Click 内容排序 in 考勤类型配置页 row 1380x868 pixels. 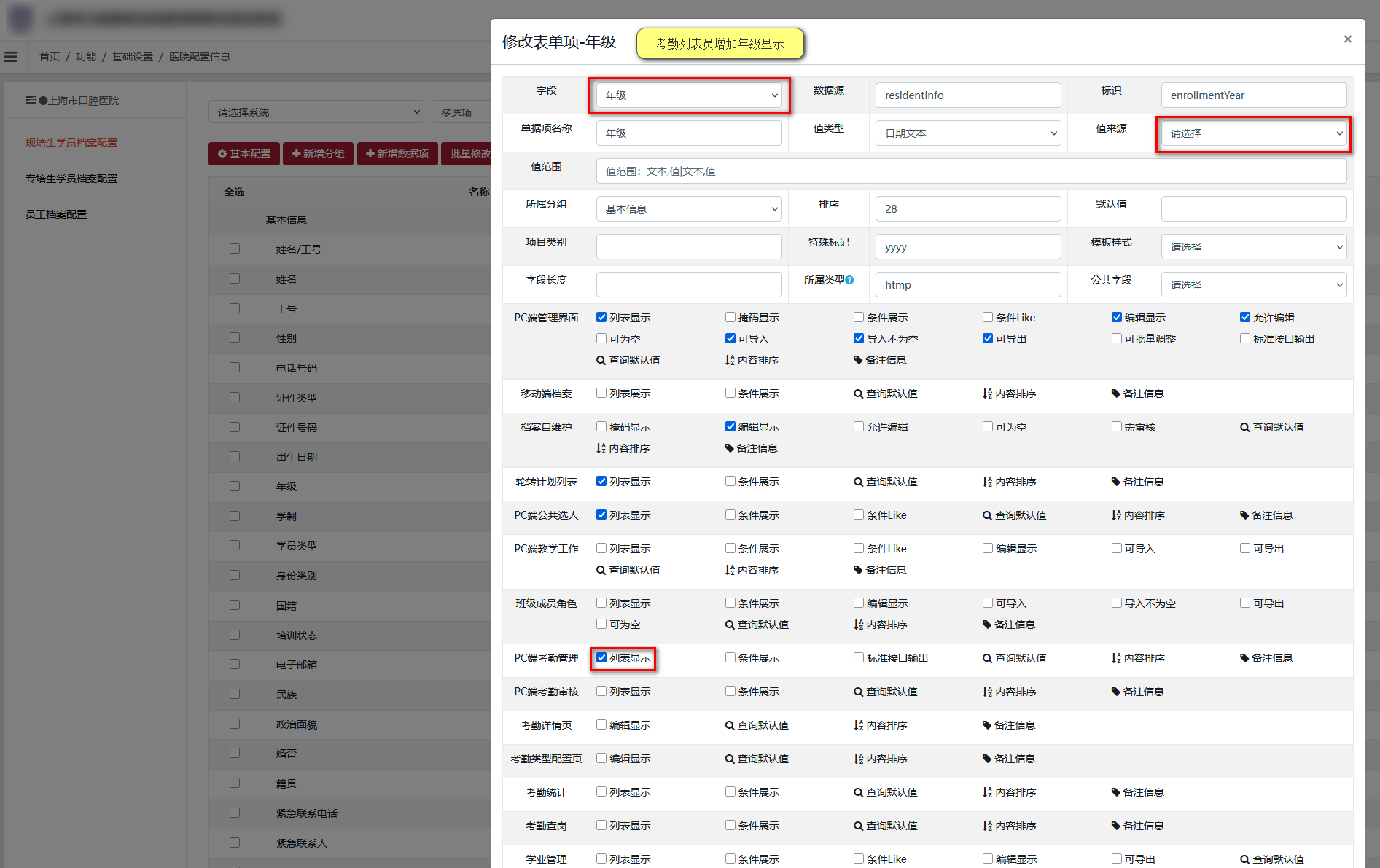(x=881, y=759)
